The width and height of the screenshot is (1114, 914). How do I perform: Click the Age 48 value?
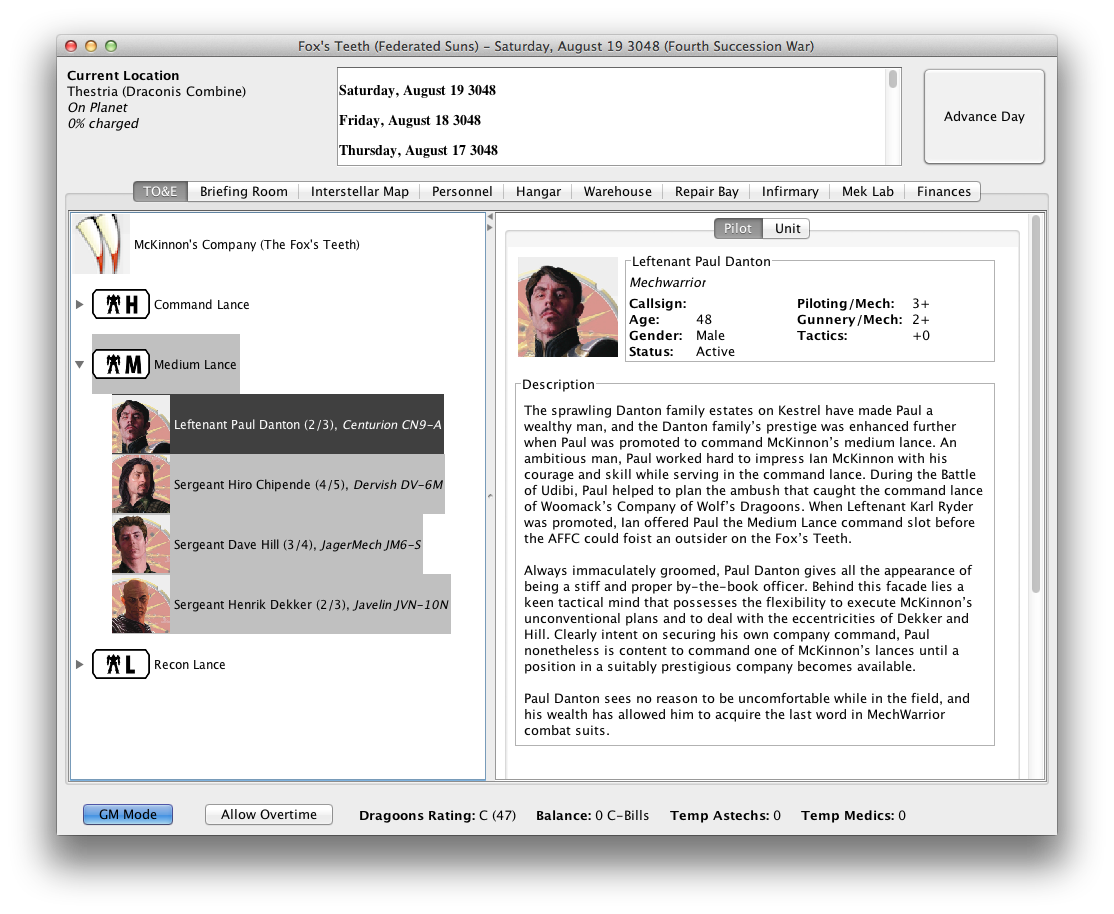point(704,320)
